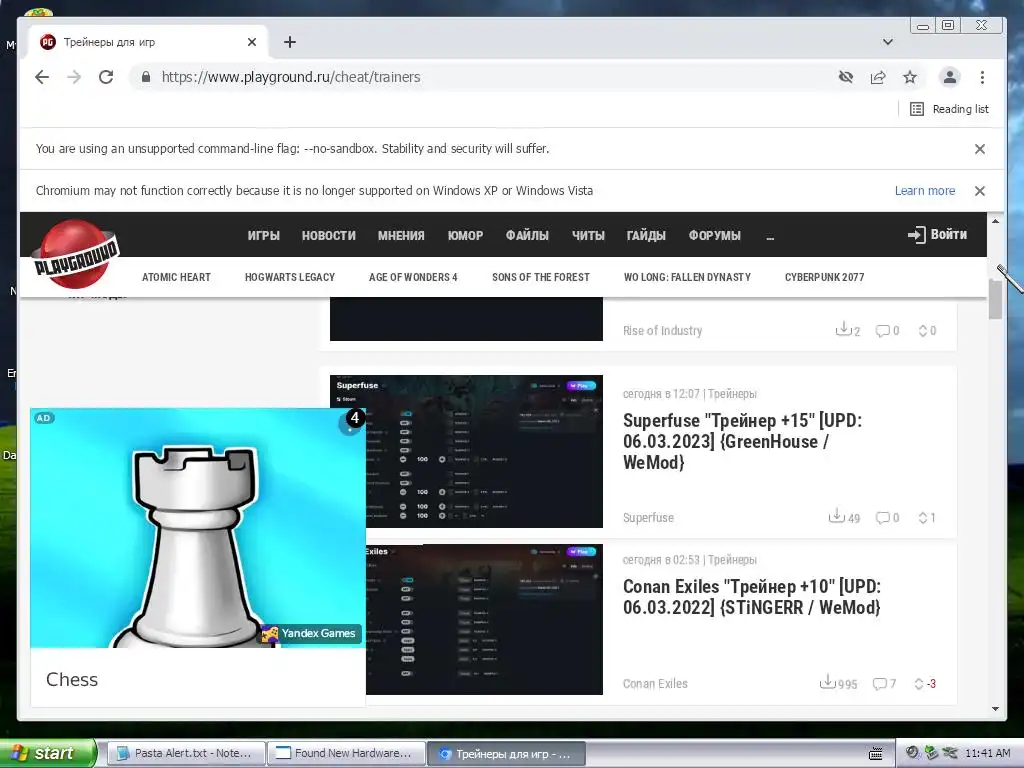1024x768 pixels.
Task: Expand the more menu ellipsis
Action: (x=770, y=237)
